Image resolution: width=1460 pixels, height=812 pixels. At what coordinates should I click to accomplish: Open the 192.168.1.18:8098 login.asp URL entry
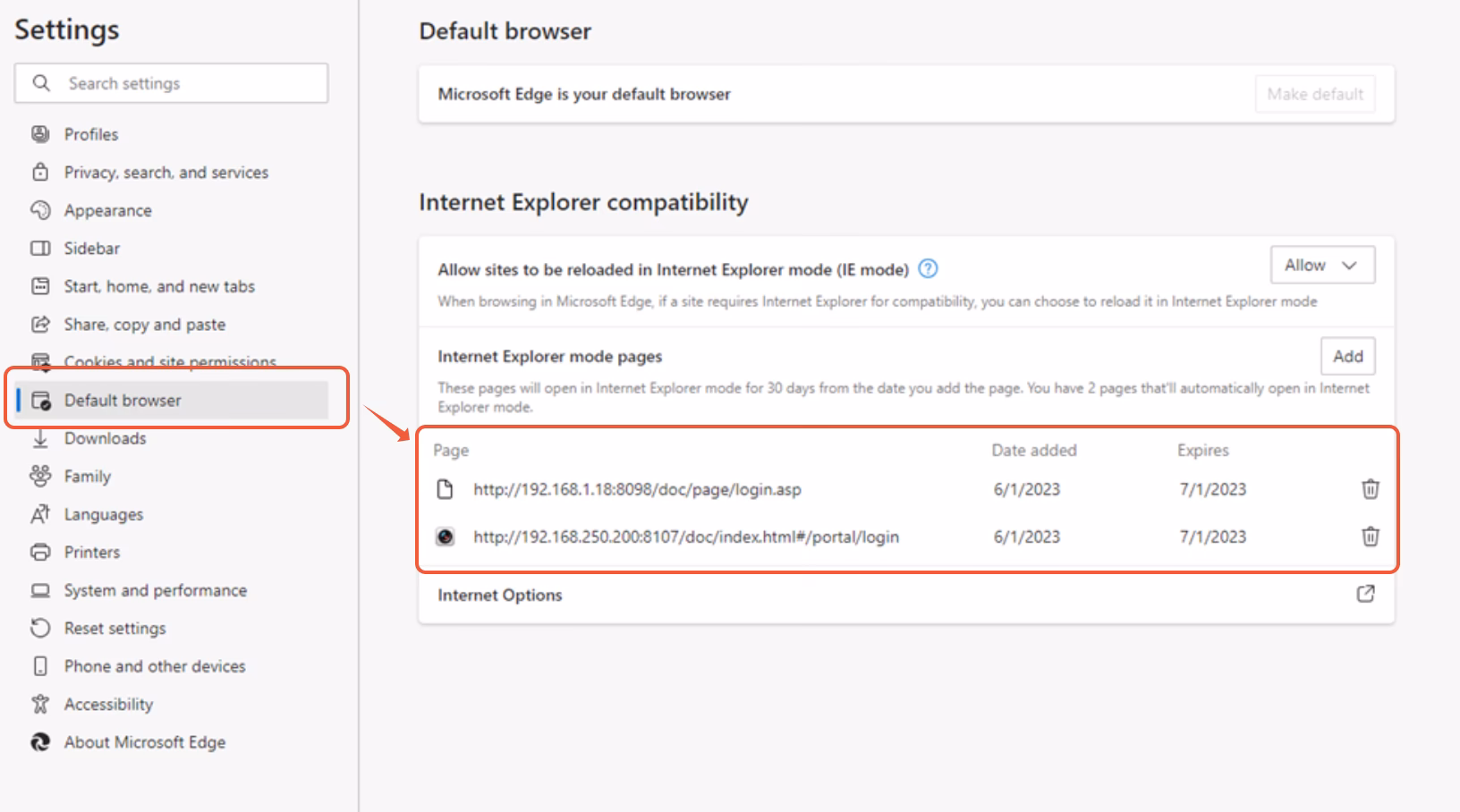[637, 489]
